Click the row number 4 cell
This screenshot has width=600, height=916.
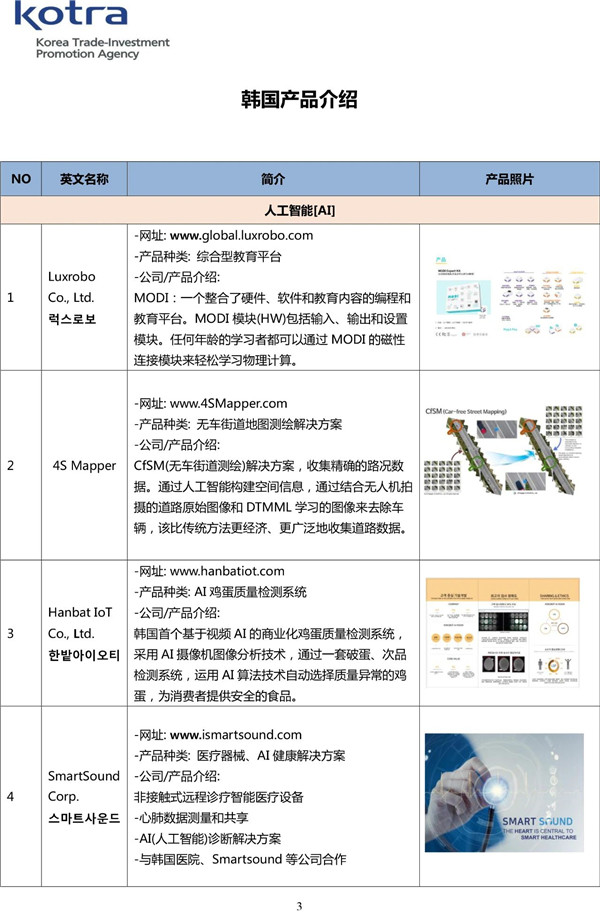point(21,797)
